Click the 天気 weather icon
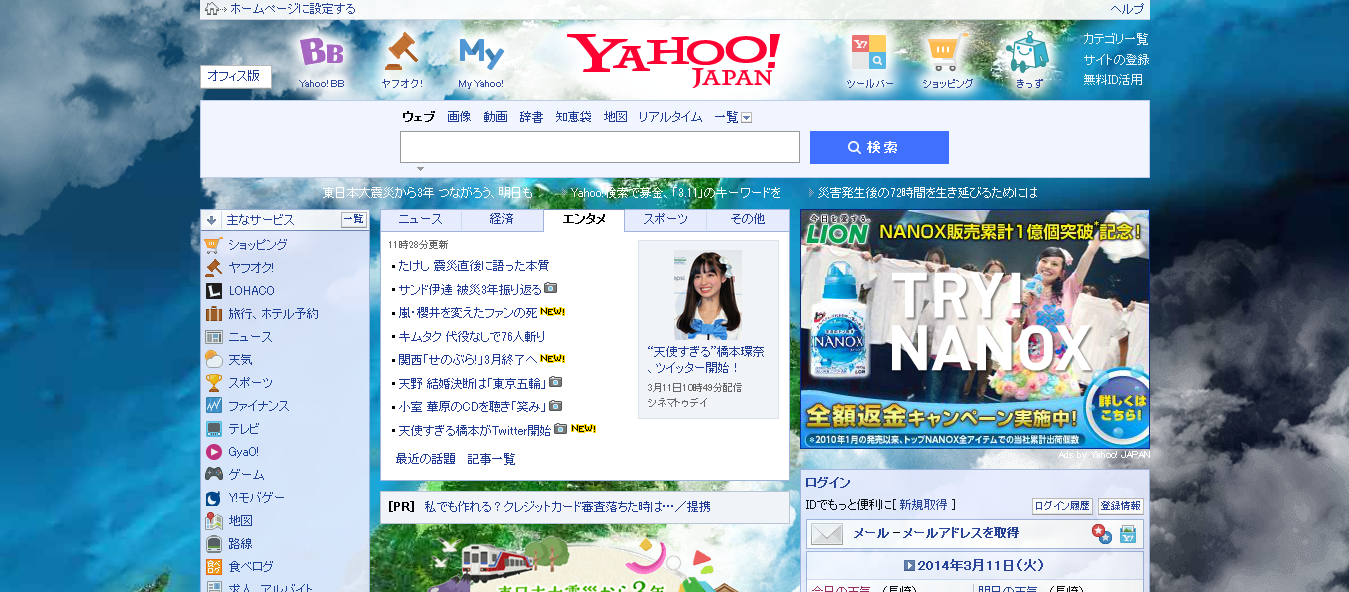The image size is (1349, 592). pos(213,360)
